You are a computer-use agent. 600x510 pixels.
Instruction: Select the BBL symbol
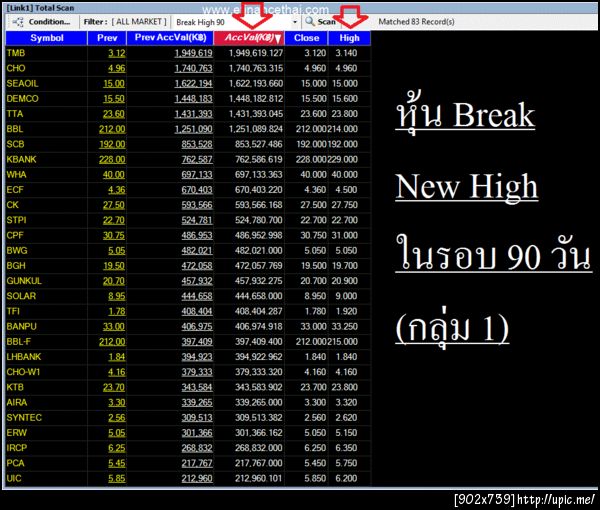[x=15, y=129]
